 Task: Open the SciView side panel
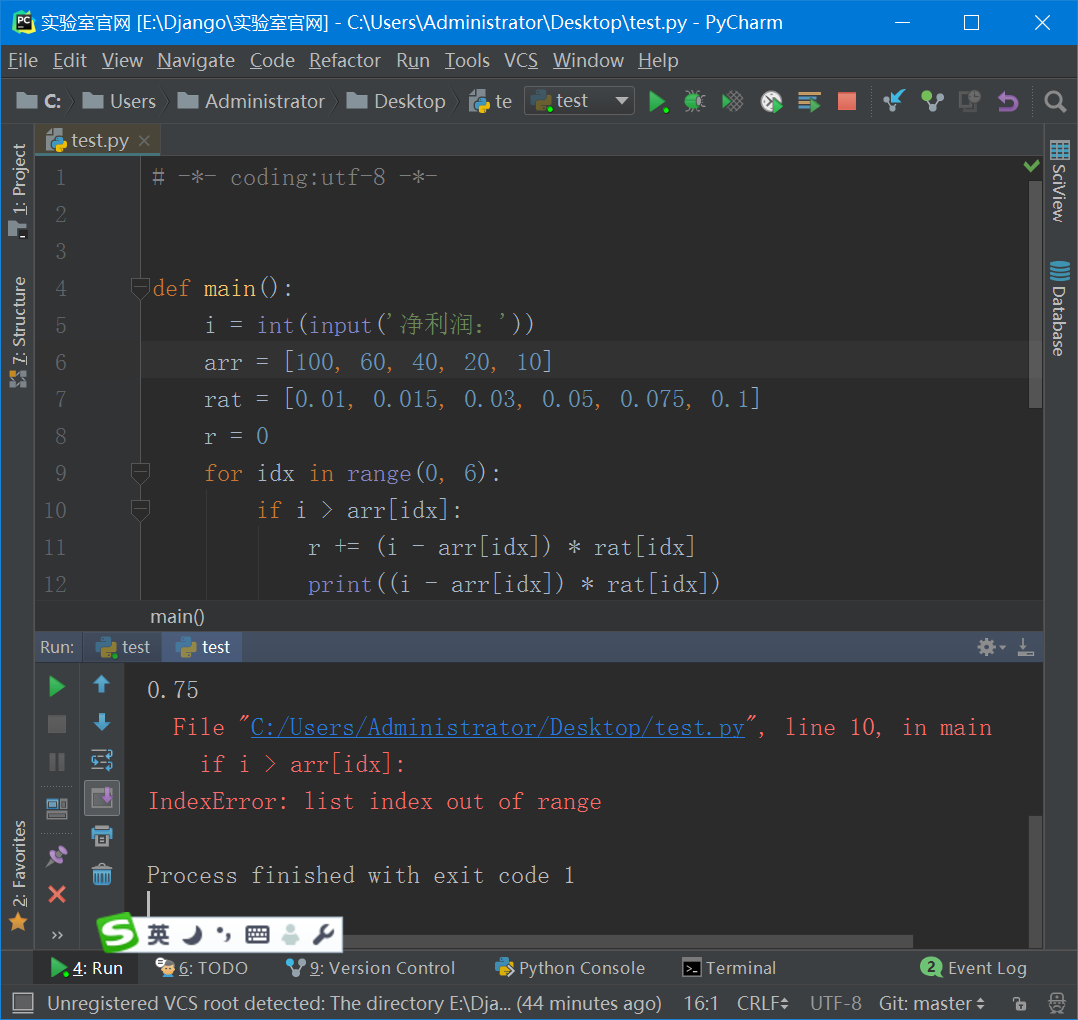tap(1059, 181)
